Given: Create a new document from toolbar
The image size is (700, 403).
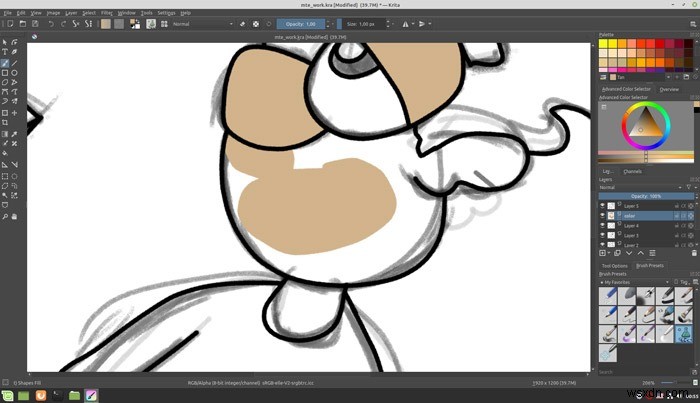Looking at the screenshot, I should pos(10,24).
